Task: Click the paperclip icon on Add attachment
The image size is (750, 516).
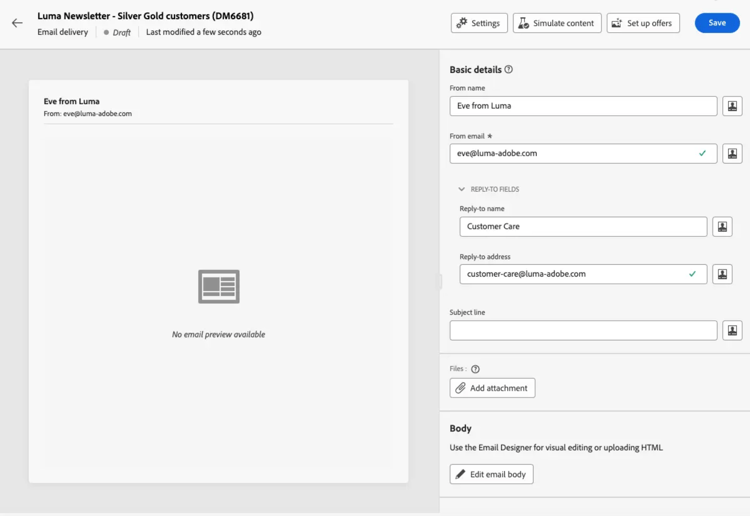Action: (x=460, y=388)
